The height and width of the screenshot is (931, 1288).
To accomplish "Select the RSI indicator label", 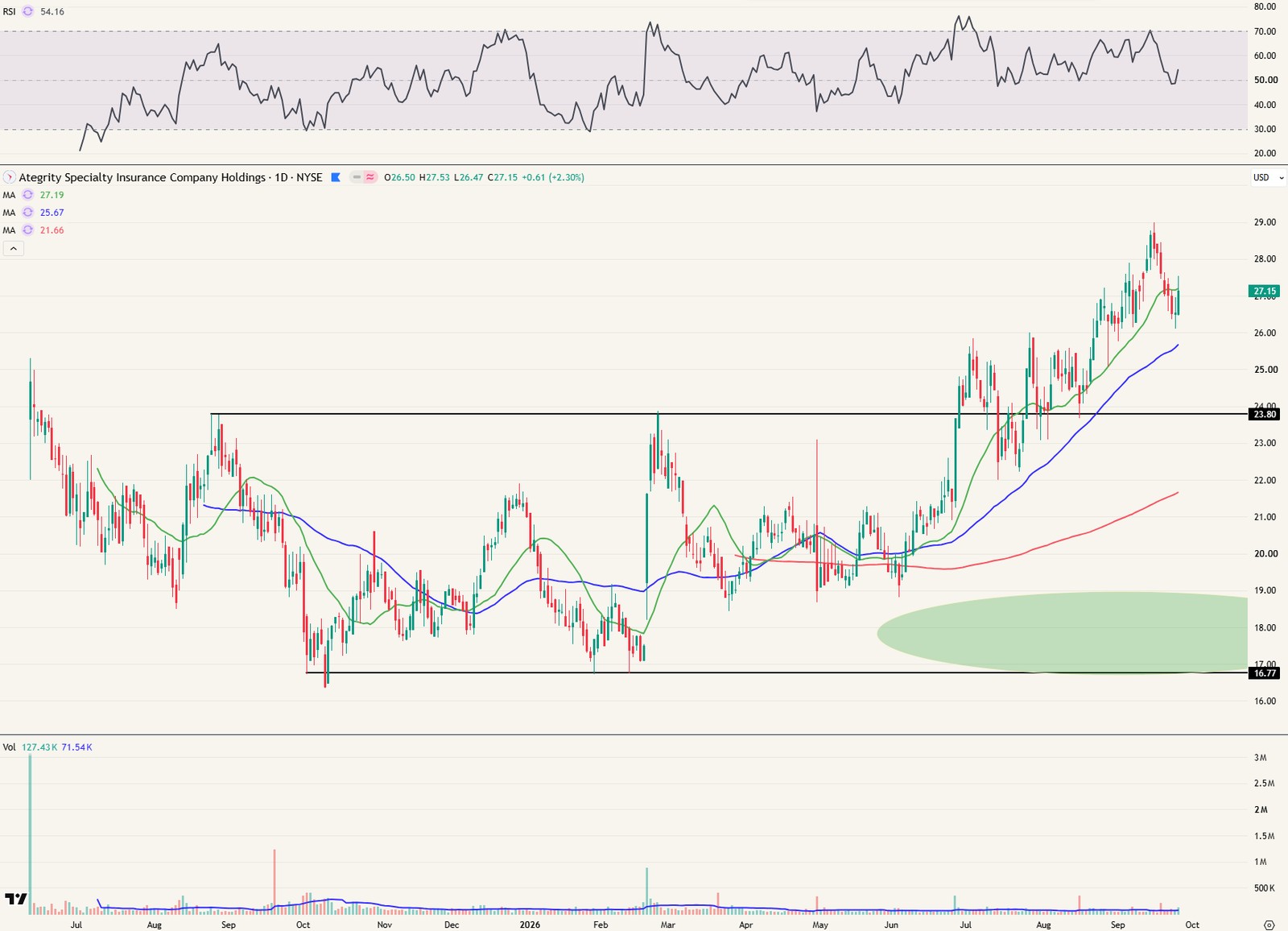I will [x=9, y=12].
